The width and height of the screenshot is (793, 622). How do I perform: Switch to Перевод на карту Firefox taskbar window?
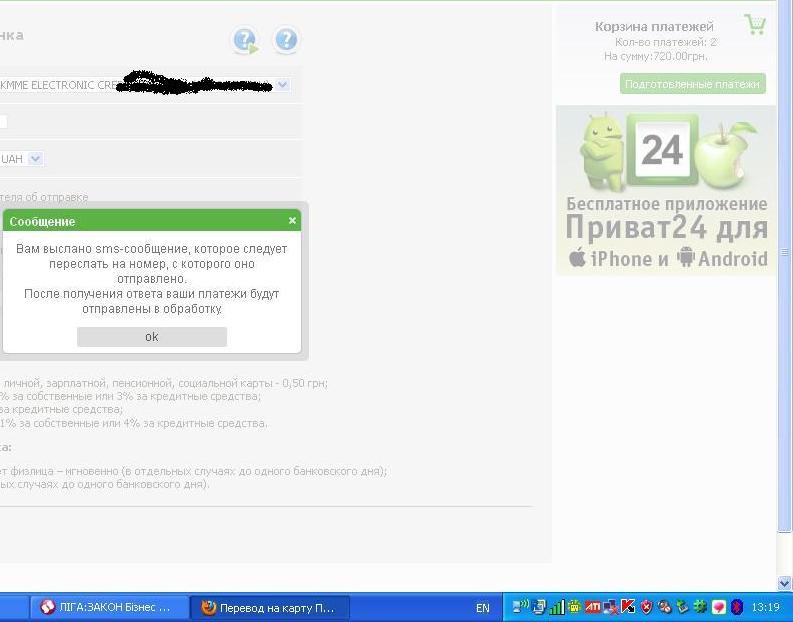269,607
